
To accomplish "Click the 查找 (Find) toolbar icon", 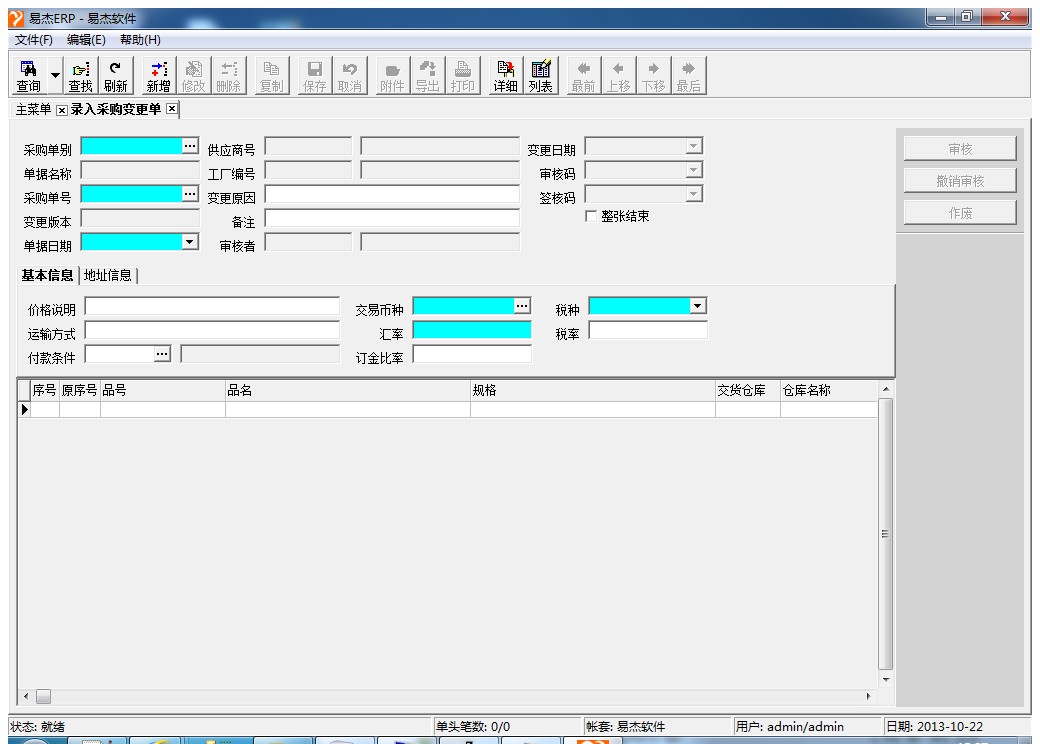I will click(80, 76).
